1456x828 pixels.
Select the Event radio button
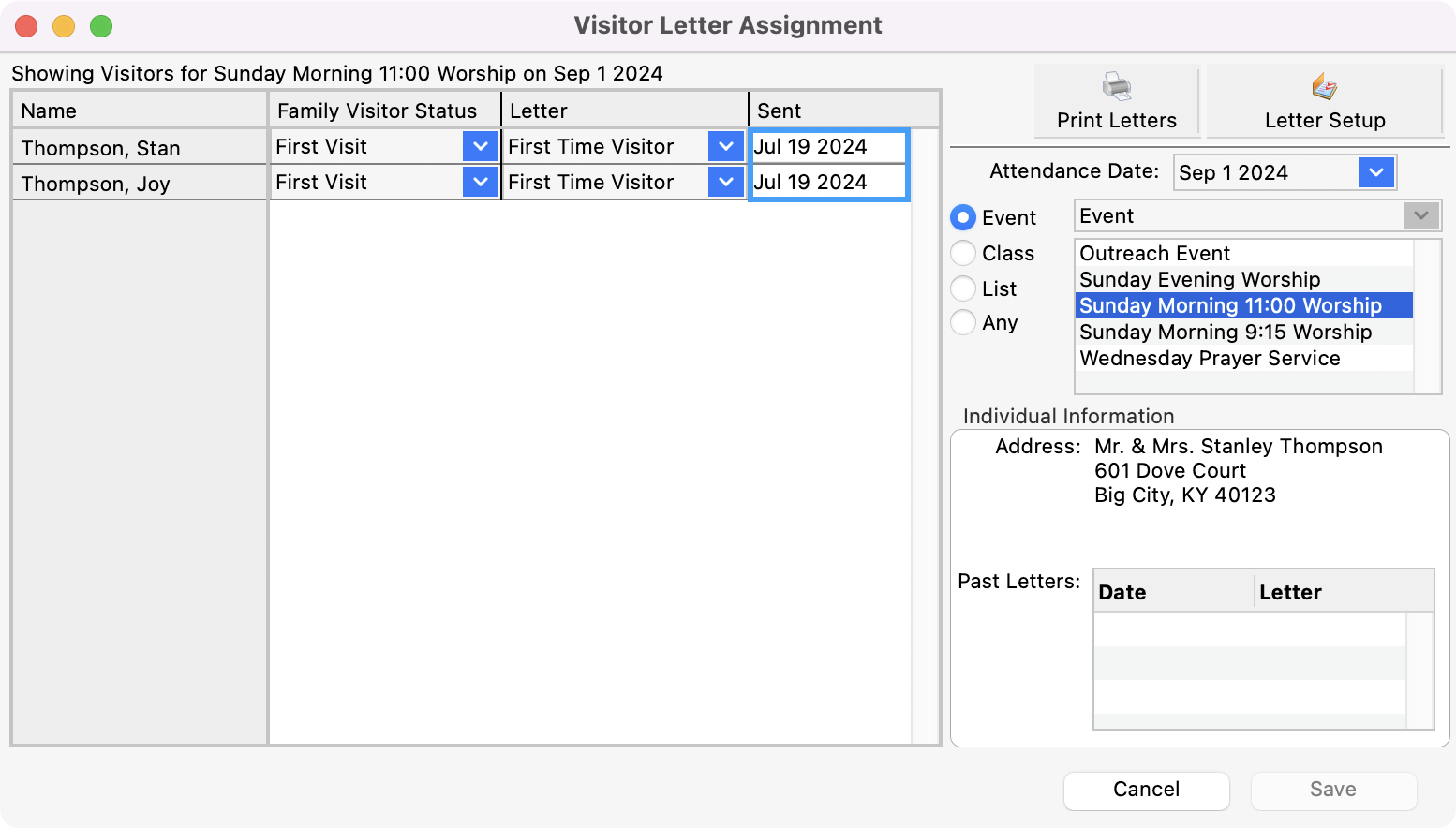coord(963,218)
